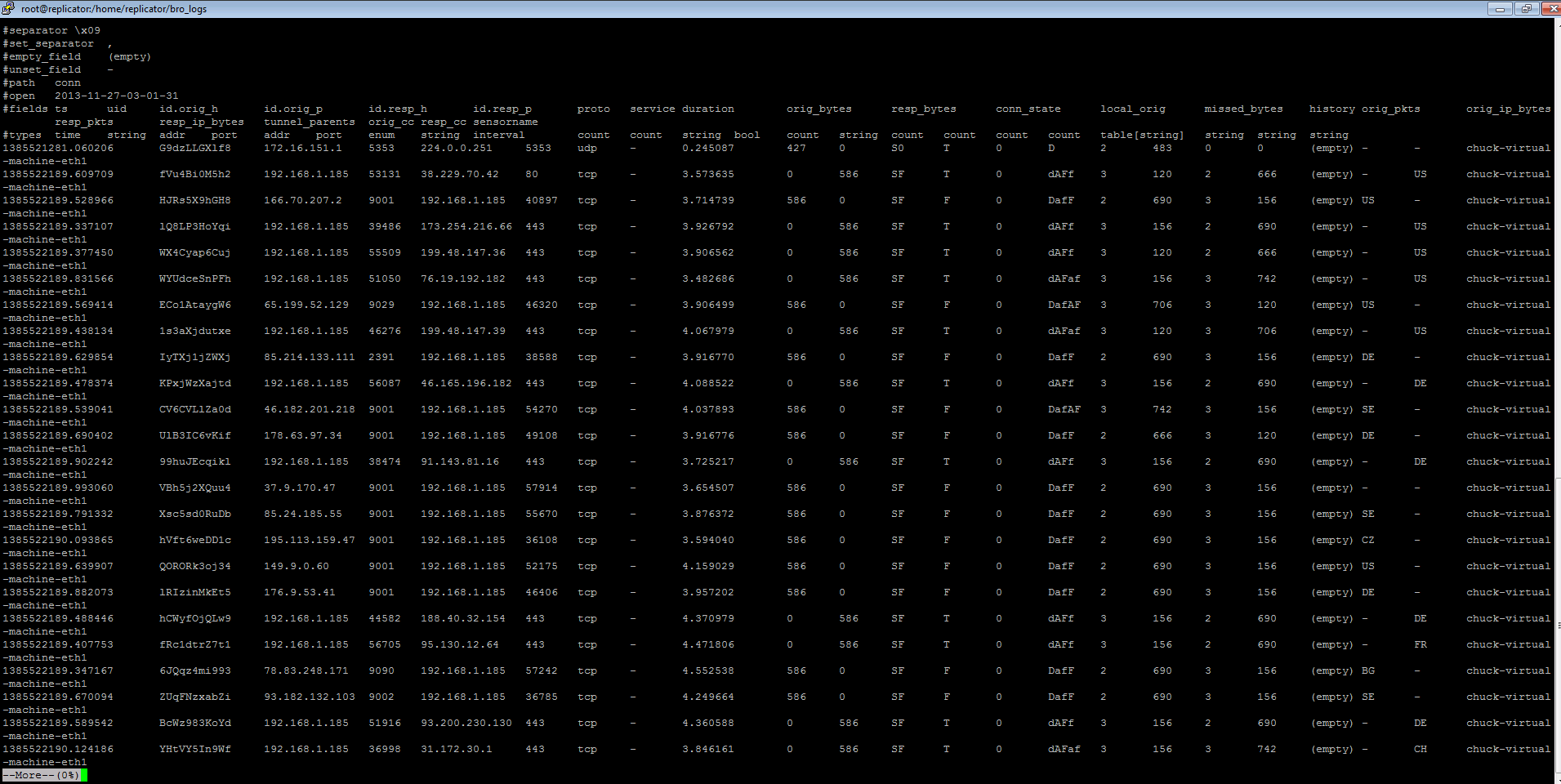Click the window title bro_logs path

[114, 9]
